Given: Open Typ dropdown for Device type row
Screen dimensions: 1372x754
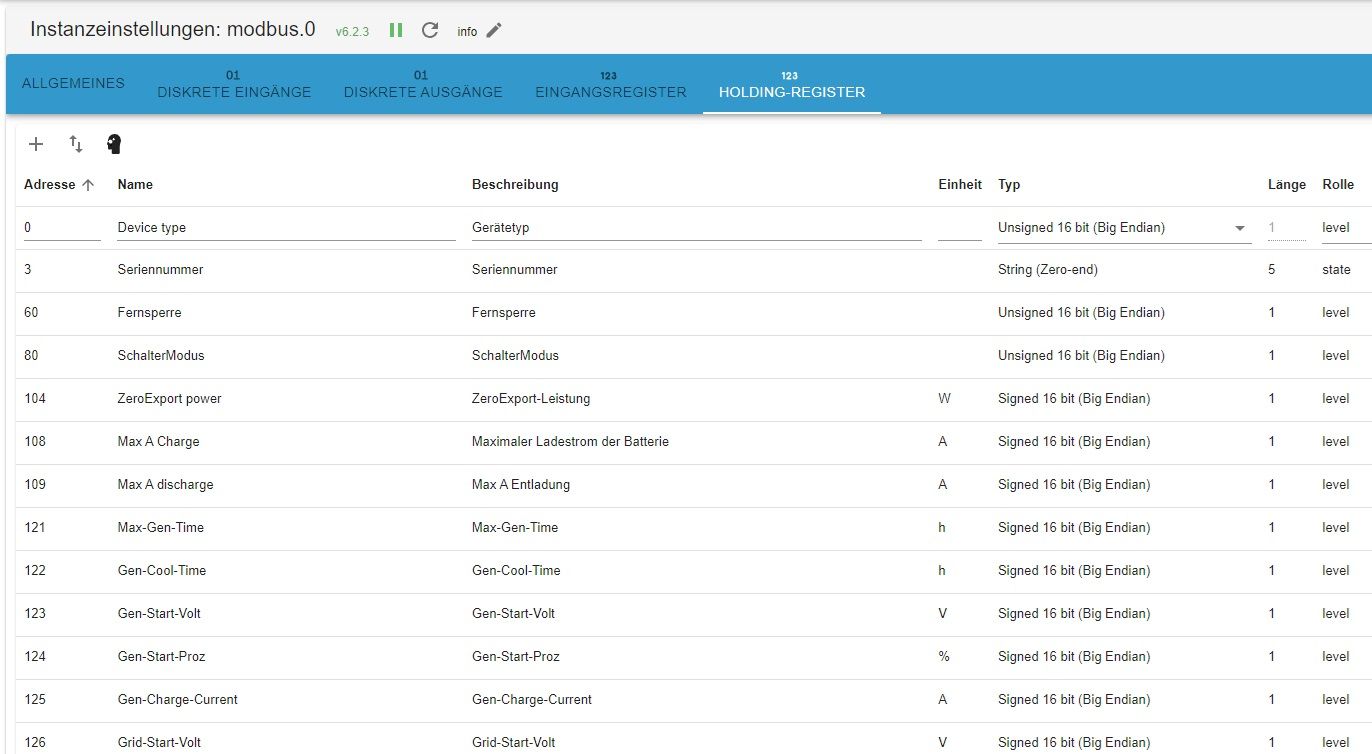Looking at the screenshot, I should pos(1124,228).
